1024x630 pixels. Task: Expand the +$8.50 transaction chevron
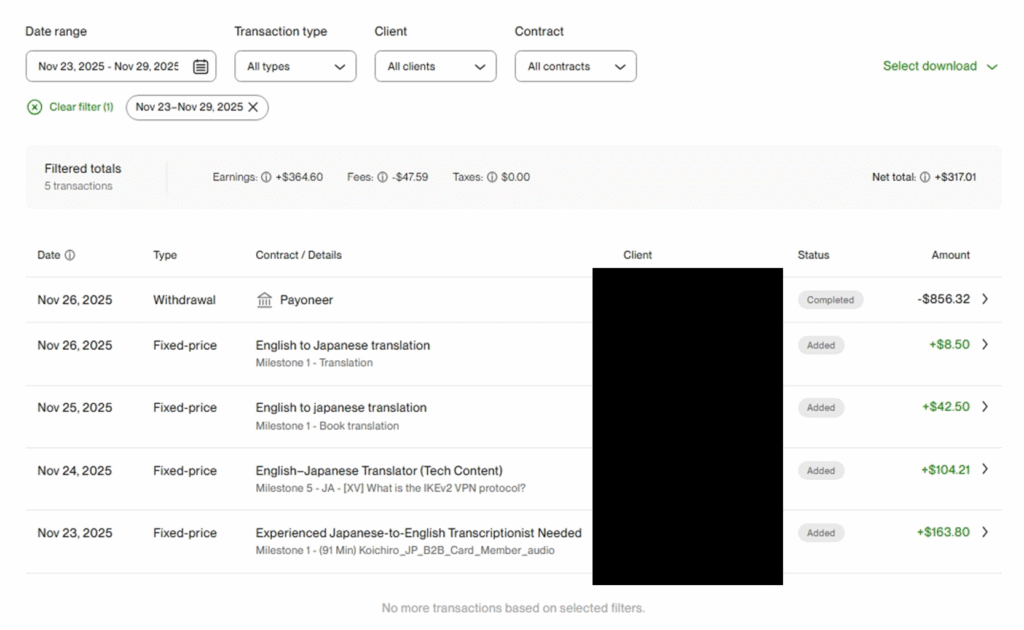[x=985, y=345]
